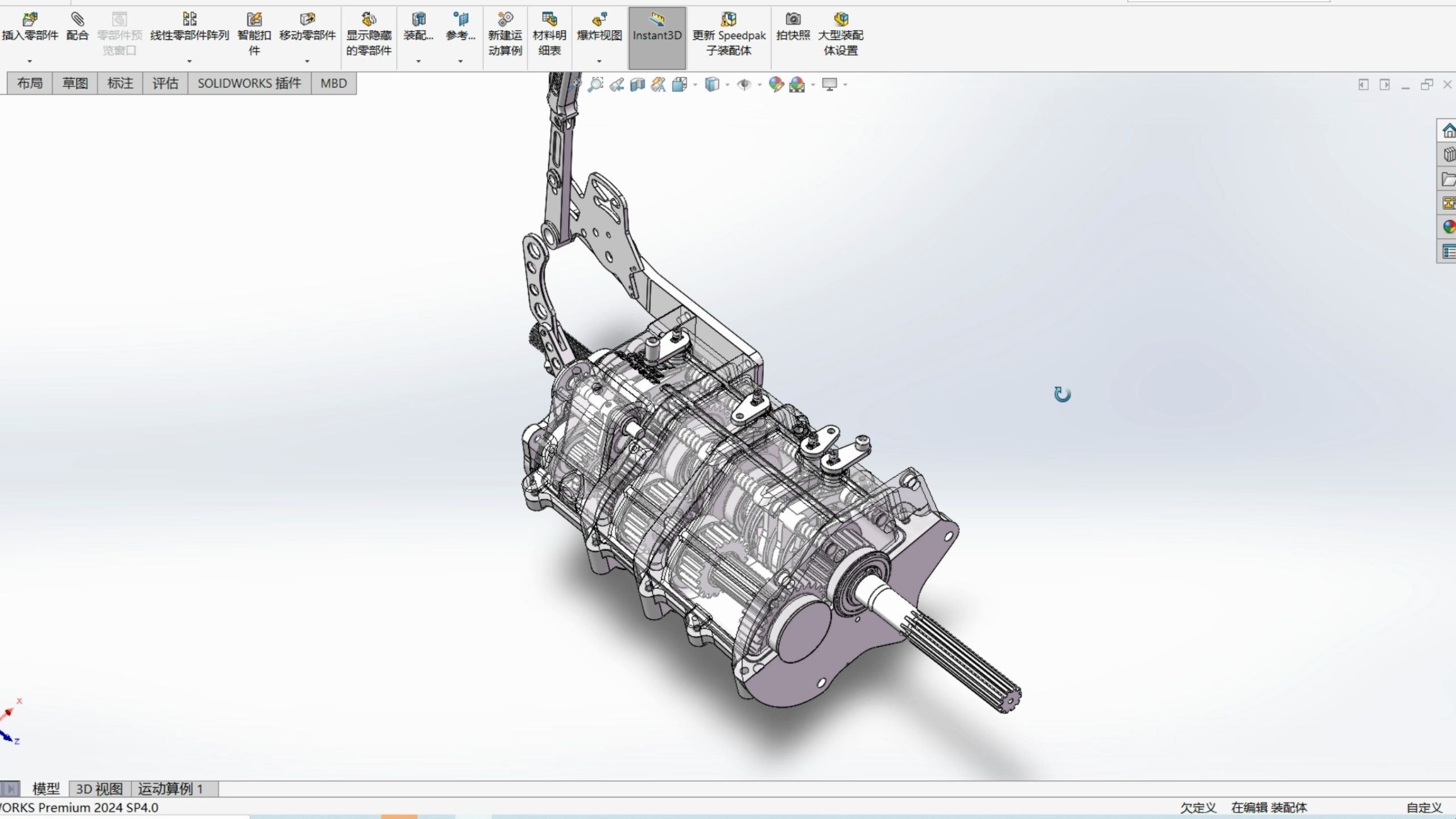Screen dimensions: 1456x819
Task: Click 在编辑 装配体 status text
Action: click(x=1269, y=808)
